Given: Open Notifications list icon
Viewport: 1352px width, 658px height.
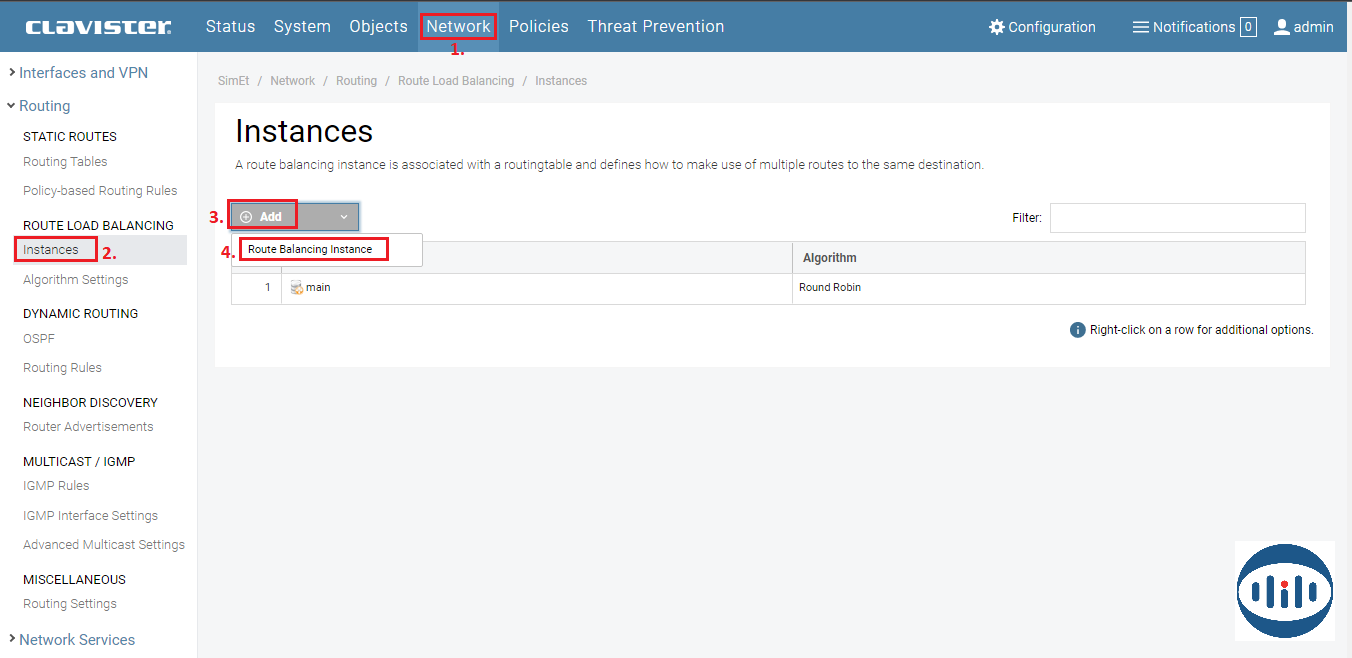Looking at the screenshot, I should [1140, 27].
